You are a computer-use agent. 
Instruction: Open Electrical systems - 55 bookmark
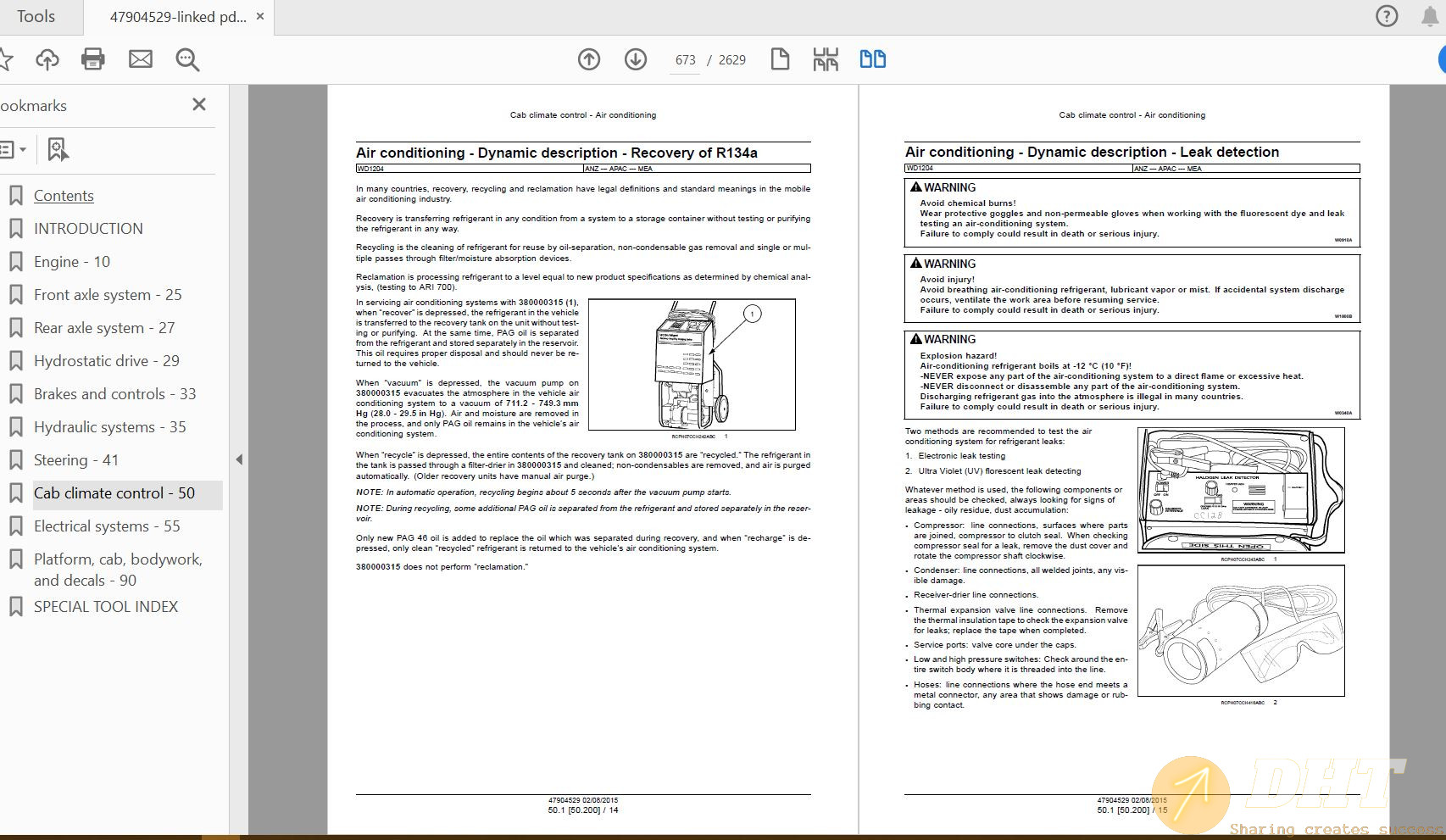click(107, 526)
